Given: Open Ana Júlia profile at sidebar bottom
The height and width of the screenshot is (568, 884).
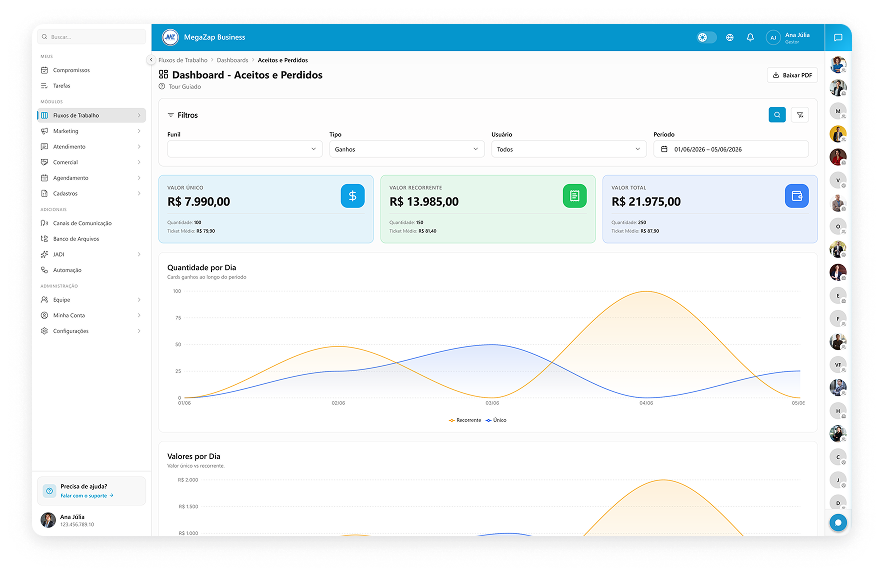Looking at the screenshot, I should pyautogui.click(x=91, y=519).
